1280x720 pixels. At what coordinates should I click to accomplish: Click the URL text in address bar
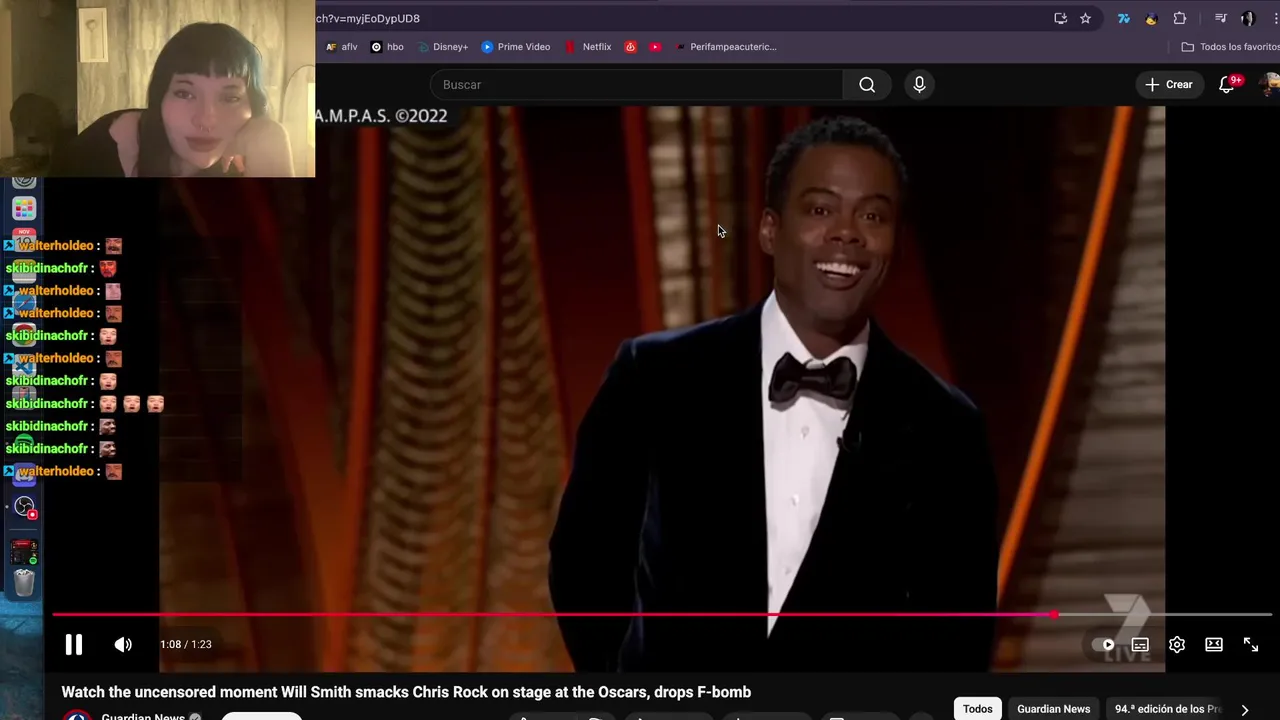(x=368, y=18)
